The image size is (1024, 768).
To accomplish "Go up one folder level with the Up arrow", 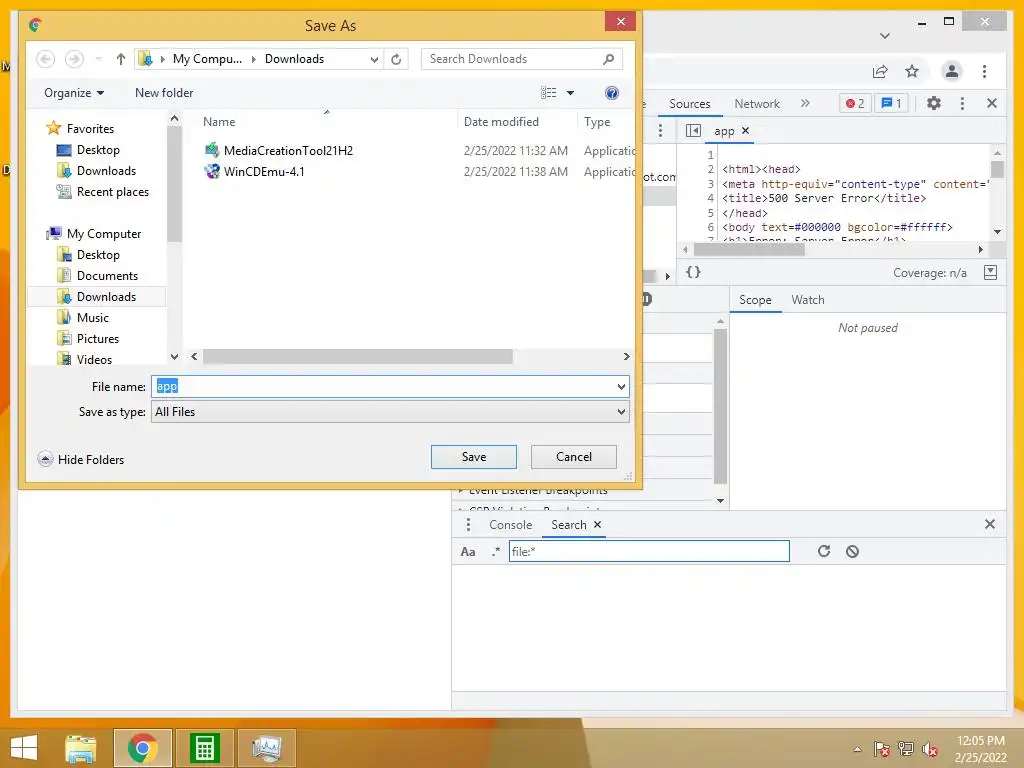I will [121, 59].
